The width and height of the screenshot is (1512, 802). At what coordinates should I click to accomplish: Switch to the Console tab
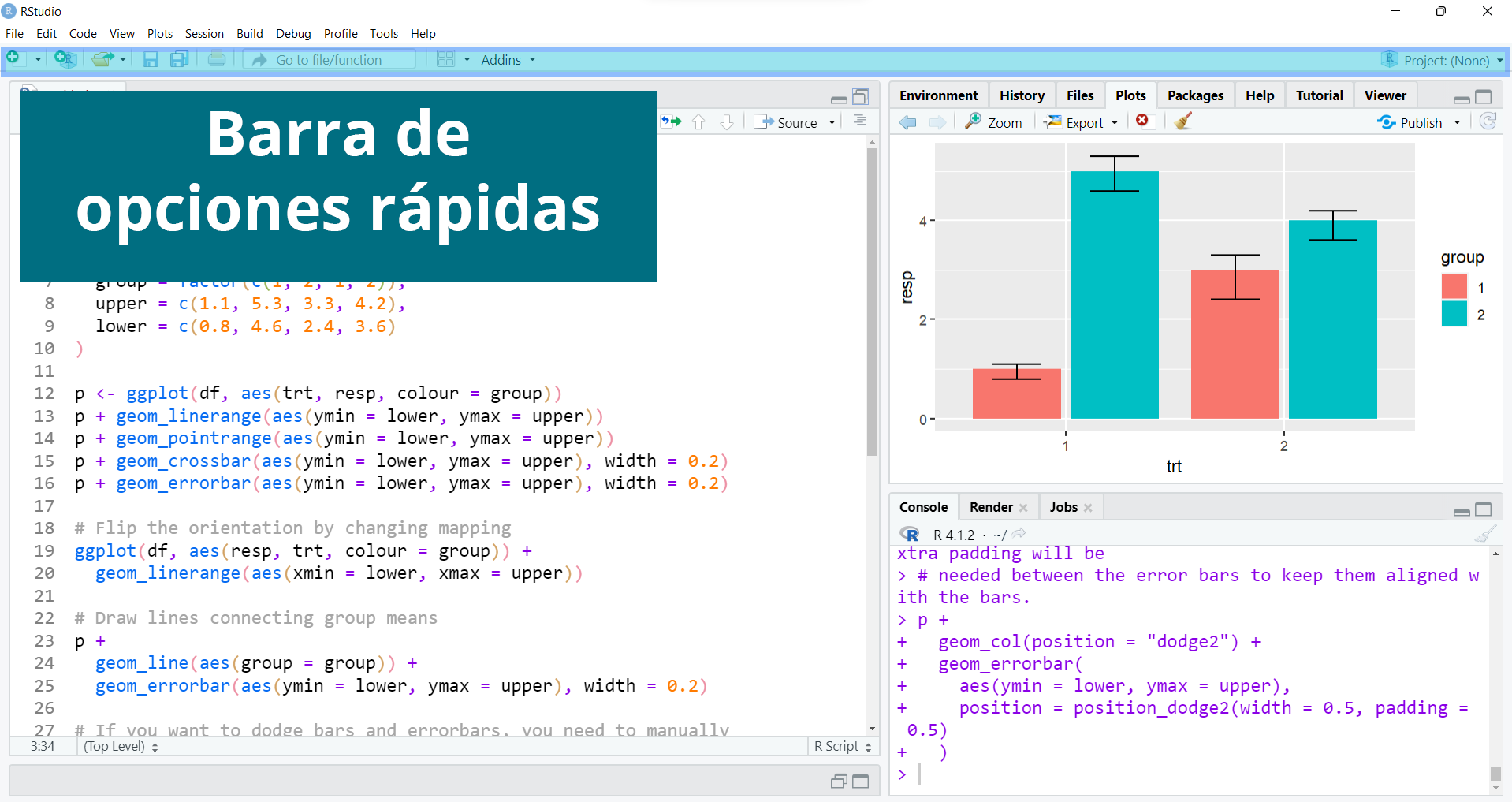[923, 507]
